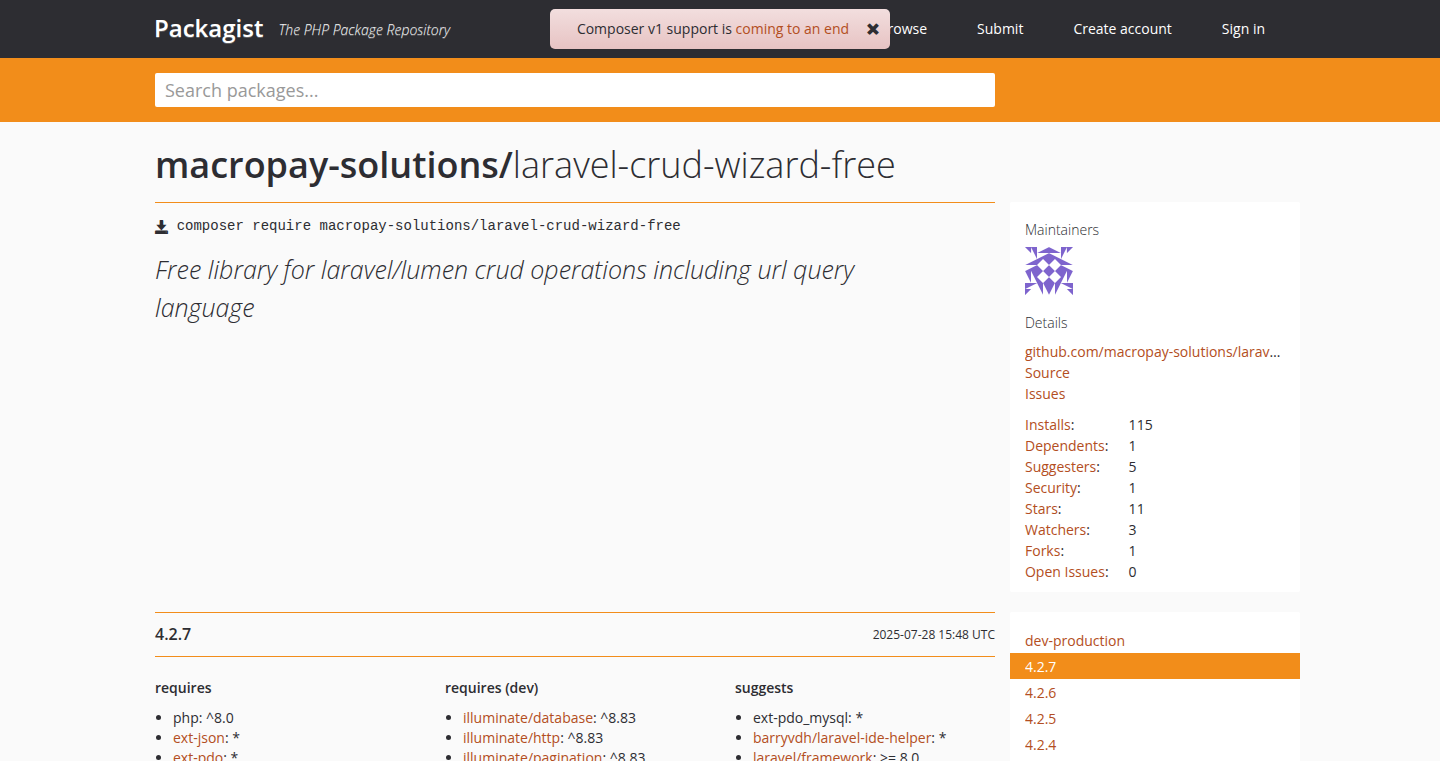Image resolution: width=1440 pixels, height=761 pixels.
Task: Open the Create account page
Action: point(1122,29)
